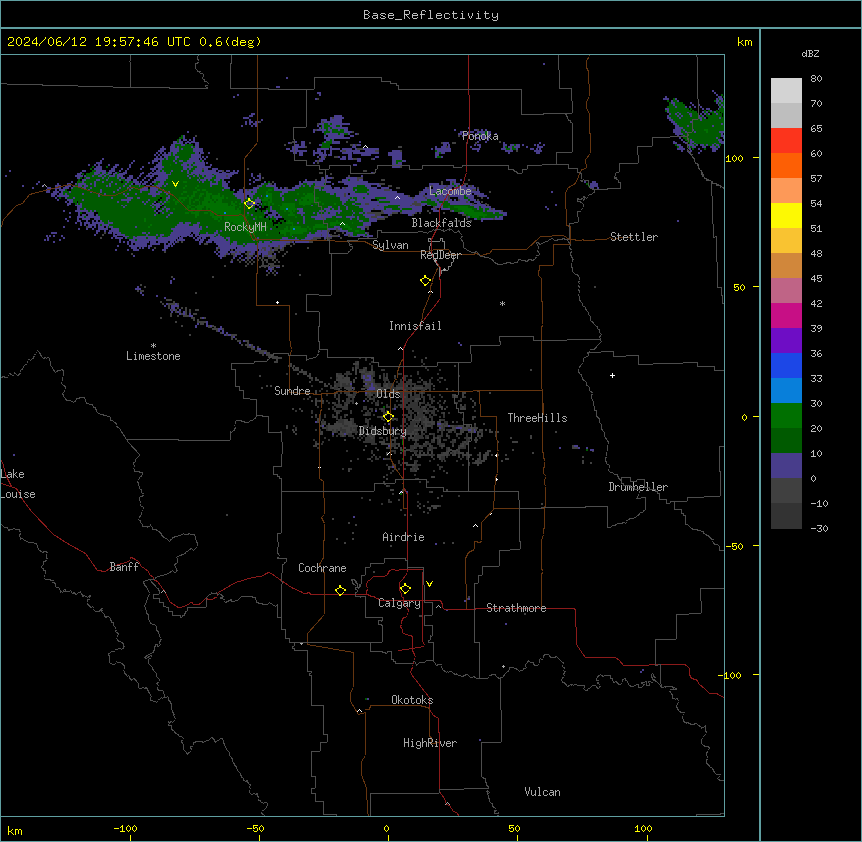862x842 pixels.
Task: Click the Base_Reflectivity title text
Action: [431, 15]
